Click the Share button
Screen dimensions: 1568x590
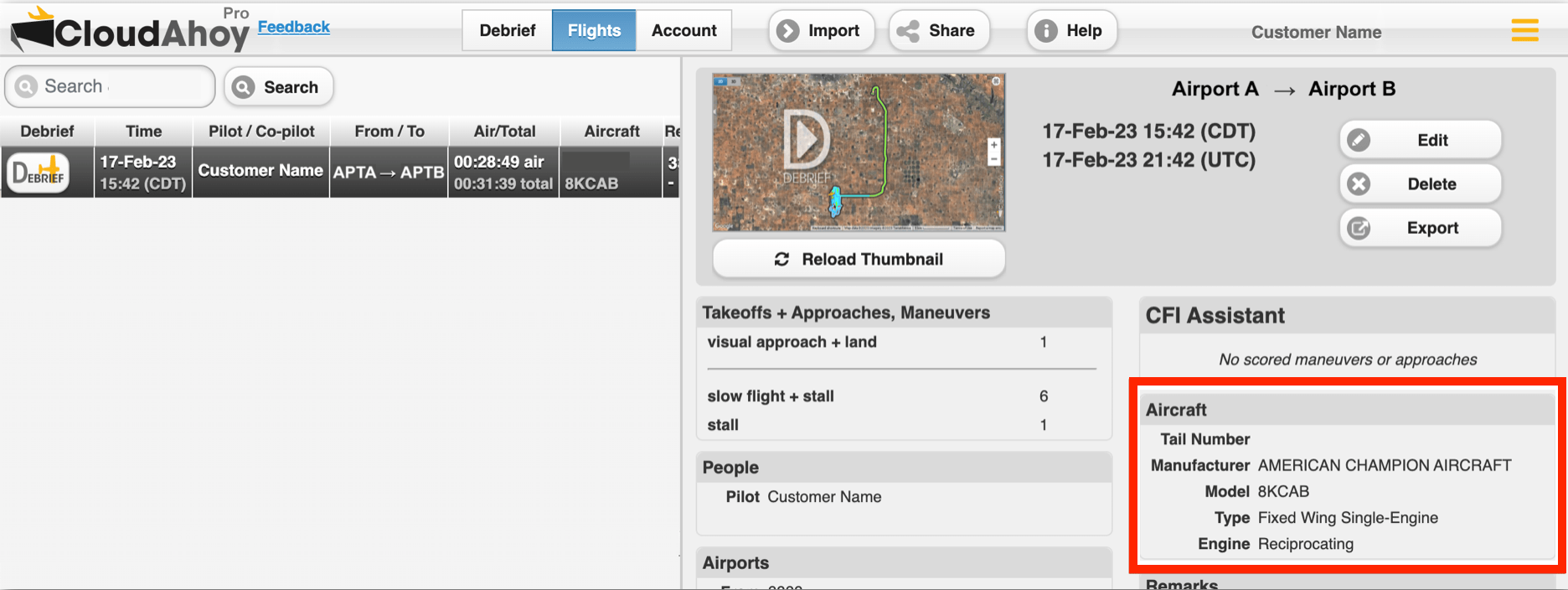[x=939, y=31]
